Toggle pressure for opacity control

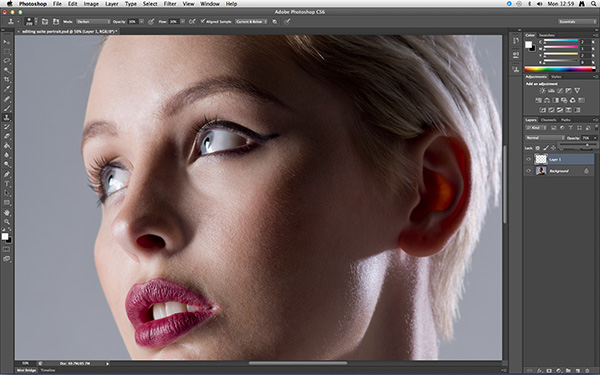coord(151,22)
